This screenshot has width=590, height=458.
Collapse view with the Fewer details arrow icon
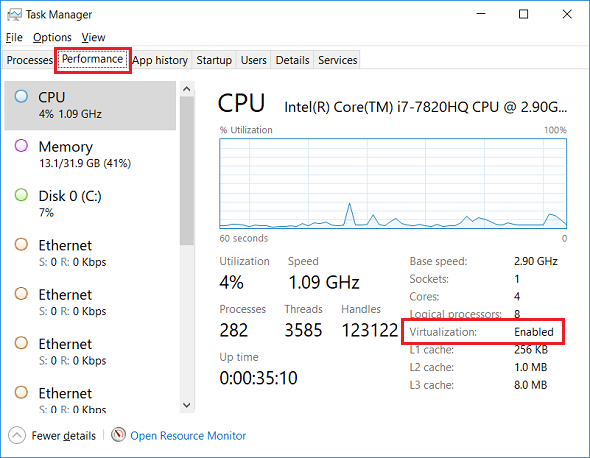click(17, 435)
